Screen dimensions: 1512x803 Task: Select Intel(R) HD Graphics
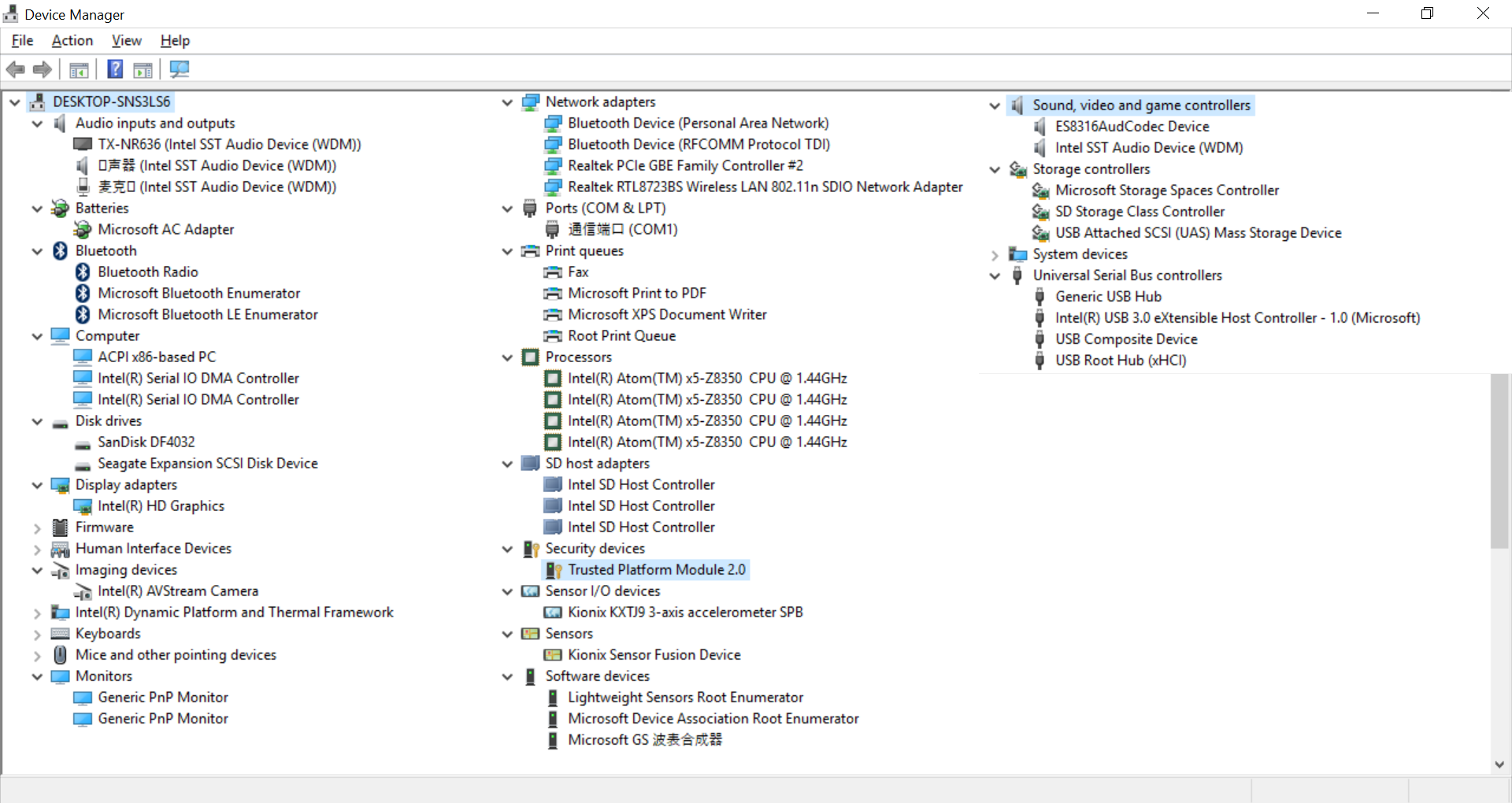161,505
